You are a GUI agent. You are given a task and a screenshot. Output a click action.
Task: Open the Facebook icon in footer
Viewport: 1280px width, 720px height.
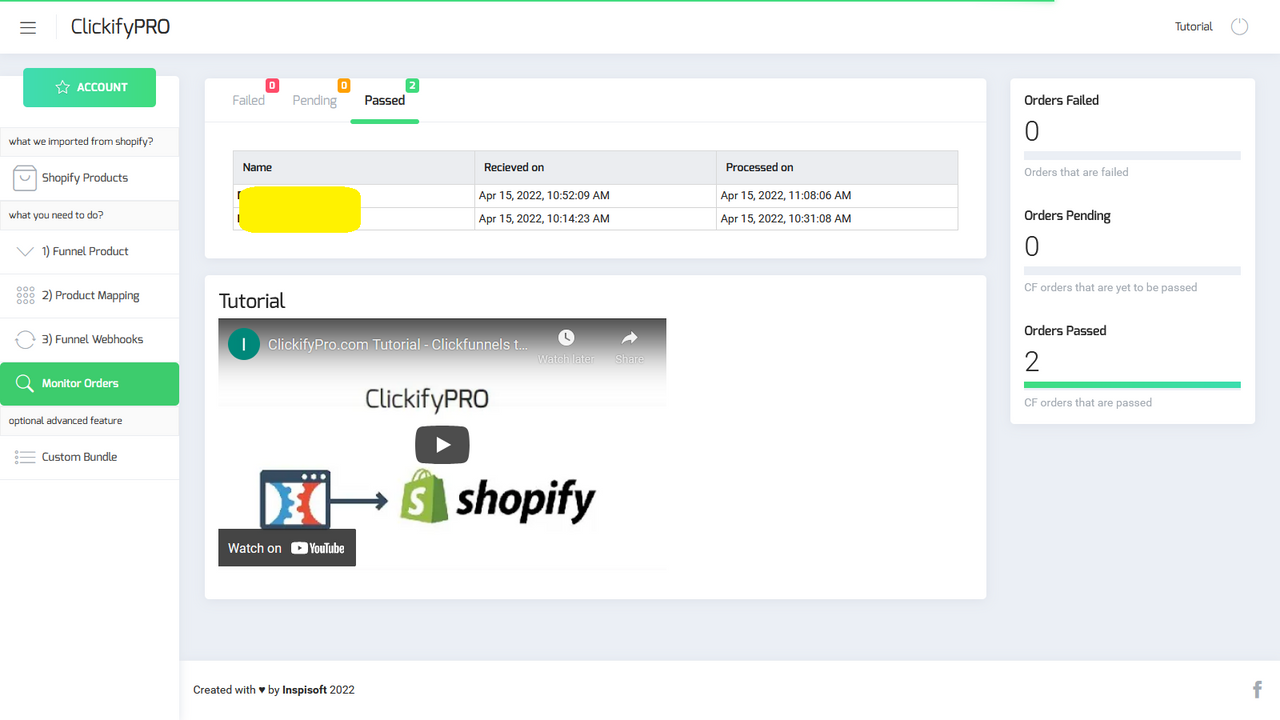1257,689
